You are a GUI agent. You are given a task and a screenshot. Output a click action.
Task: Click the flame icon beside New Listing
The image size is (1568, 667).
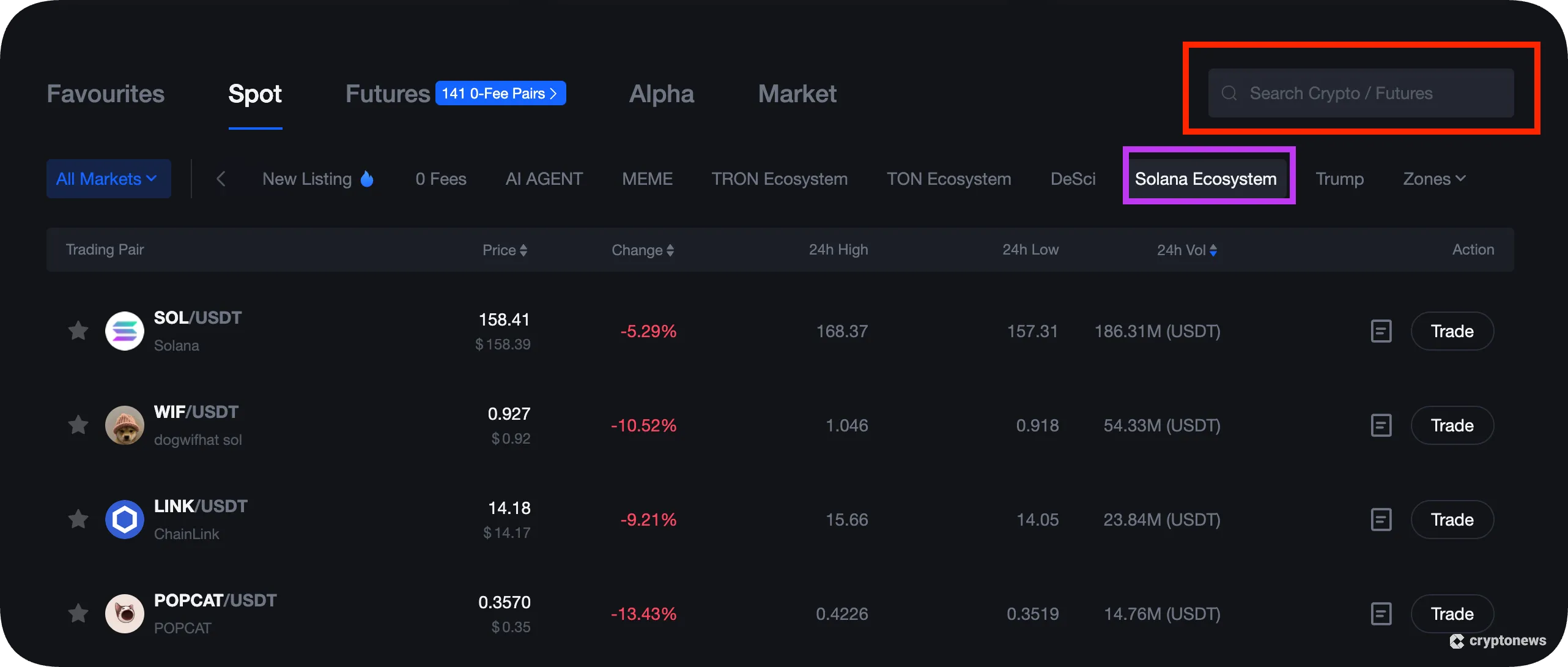[367, 179]
